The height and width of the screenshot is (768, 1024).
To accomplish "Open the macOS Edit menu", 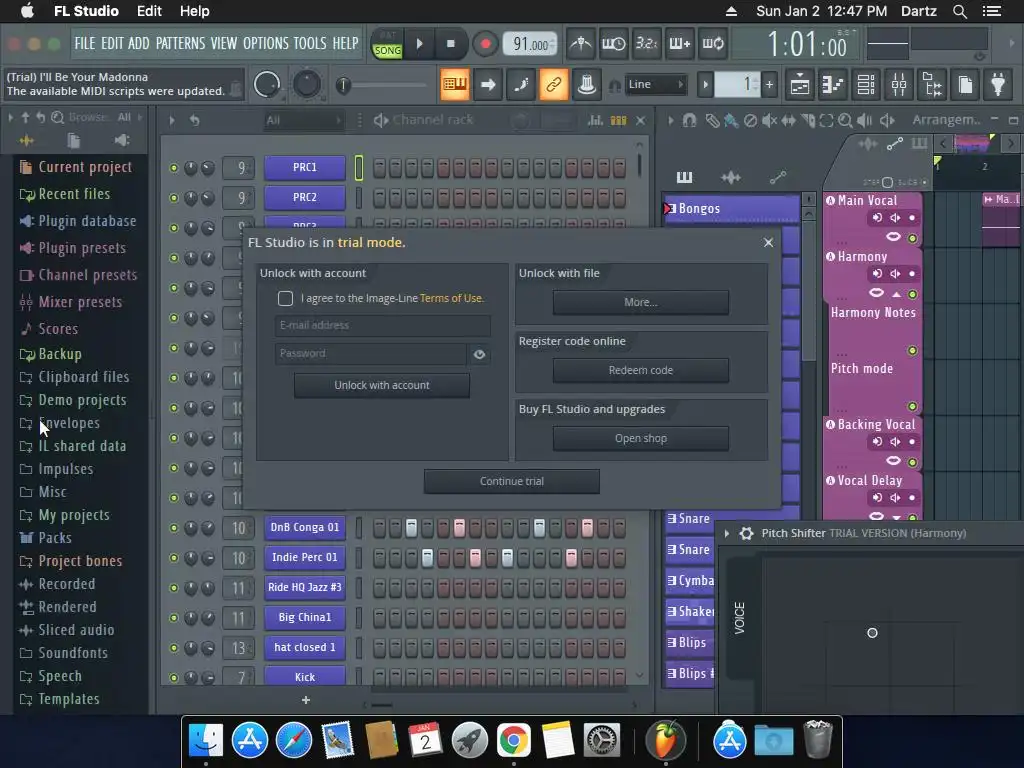I will point(149,11).
